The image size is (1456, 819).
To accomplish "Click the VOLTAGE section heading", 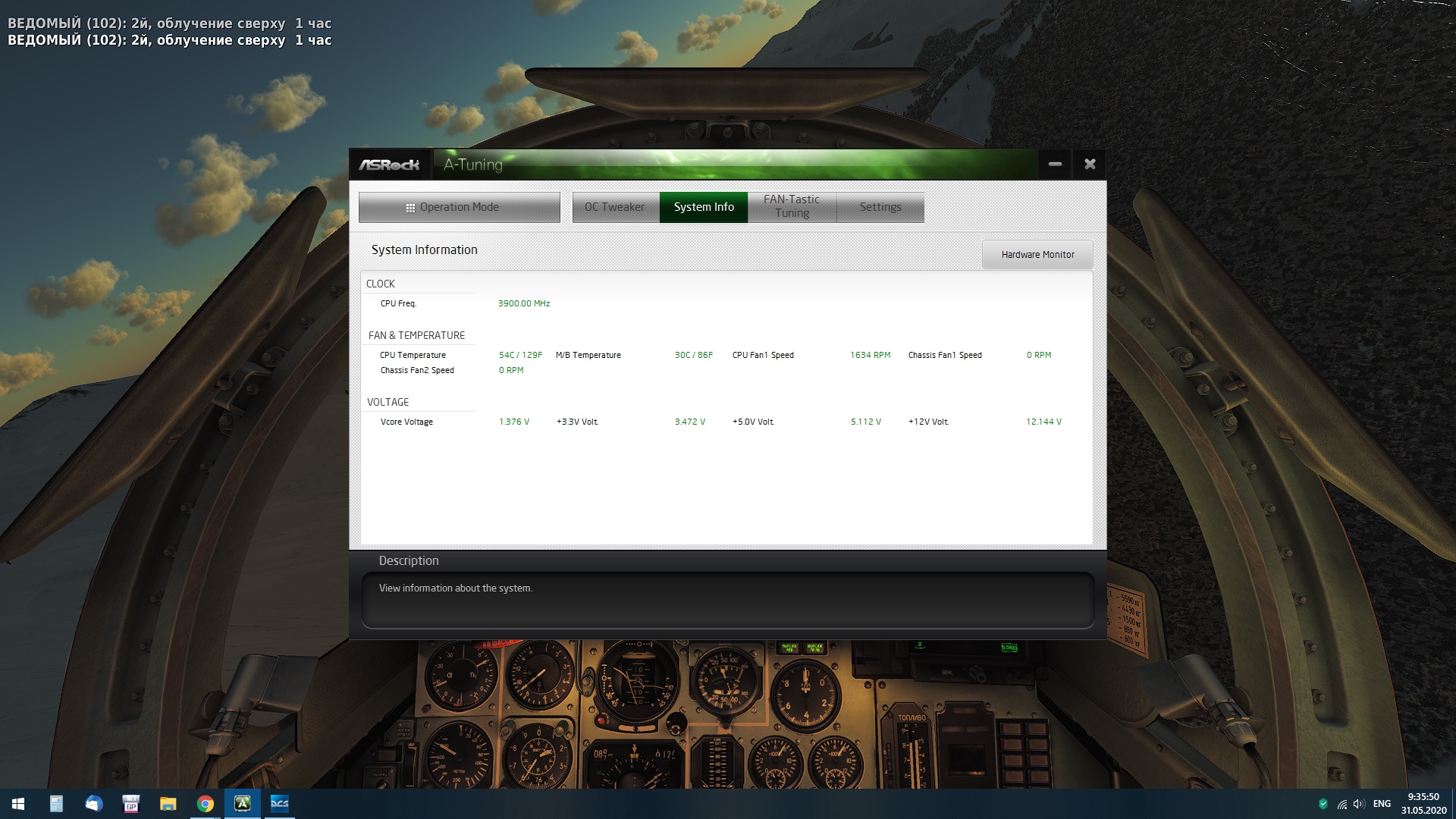I will [388, 402].
